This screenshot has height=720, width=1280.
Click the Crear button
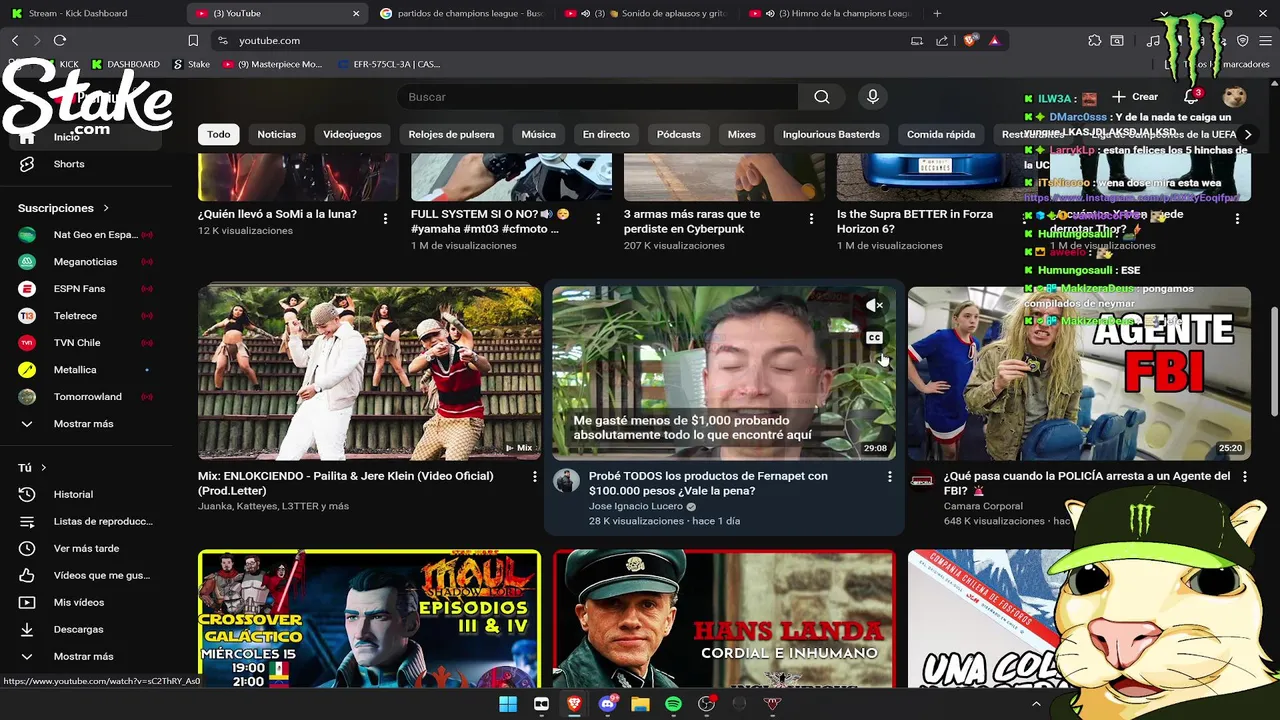1135,97
